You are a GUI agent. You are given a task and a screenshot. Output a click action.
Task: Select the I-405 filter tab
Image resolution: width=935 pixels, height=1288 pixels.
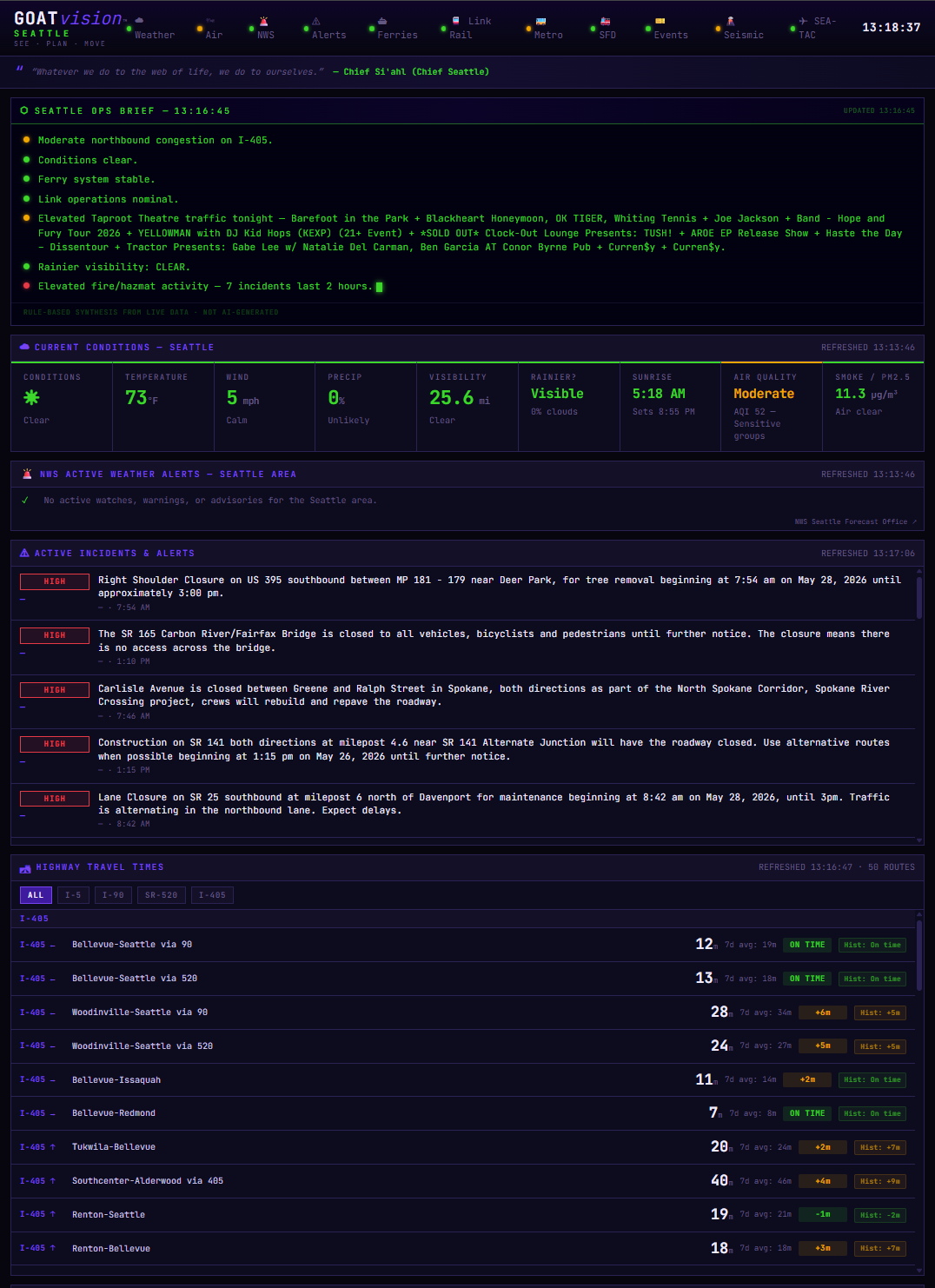[x=212, y=895]
